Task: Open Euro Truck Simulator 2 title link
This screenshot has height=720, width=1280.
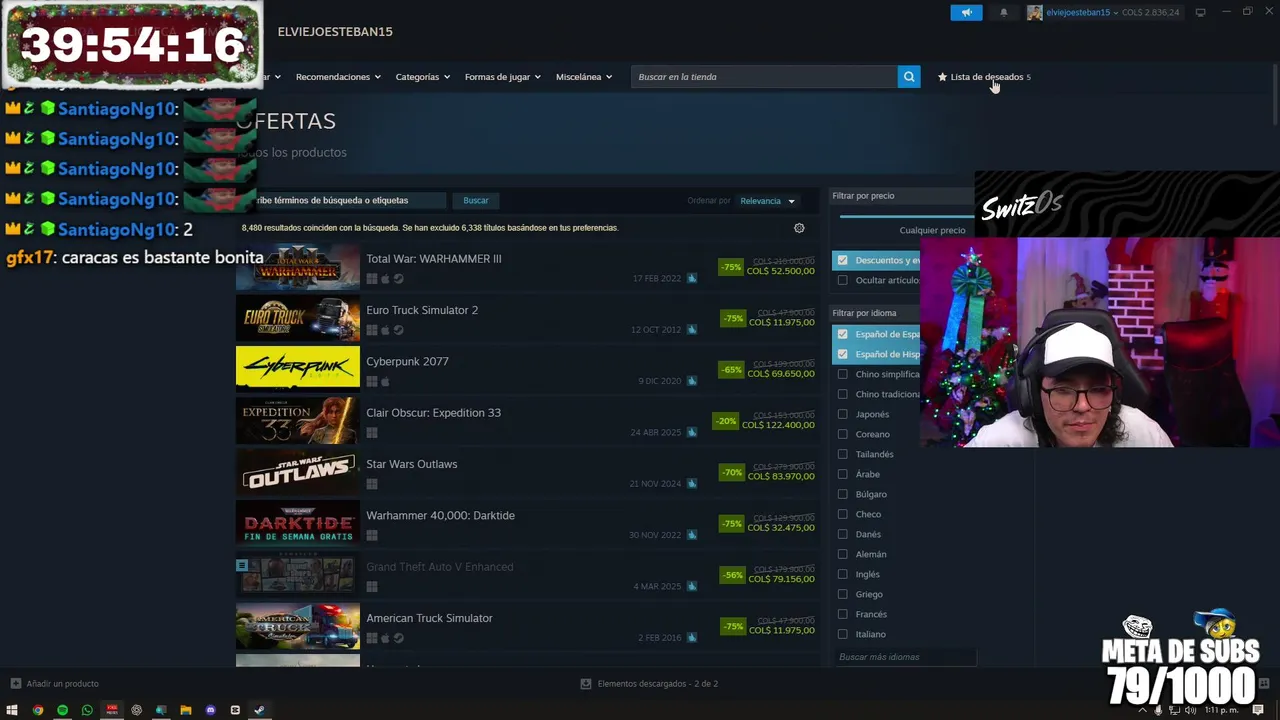Action: pyautogui.click(x=422, y=310)
